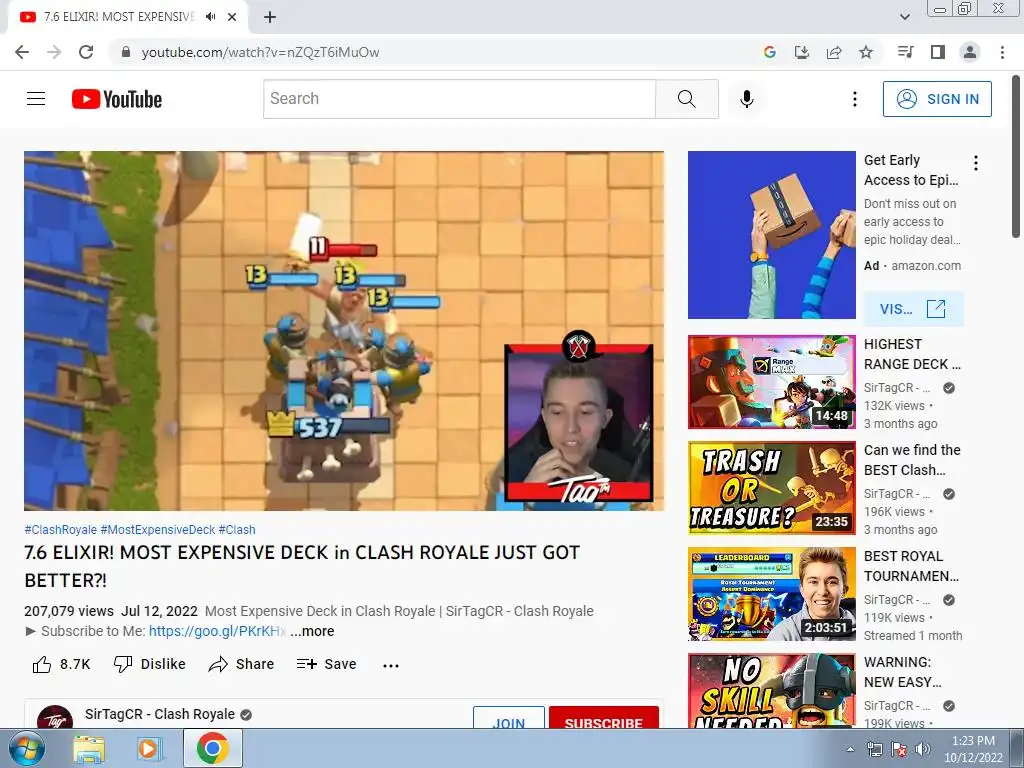Open YouTube settings three-dot menu
Image resolution: width=1024 pixels, height=768 pixels.
pos(854,99)
